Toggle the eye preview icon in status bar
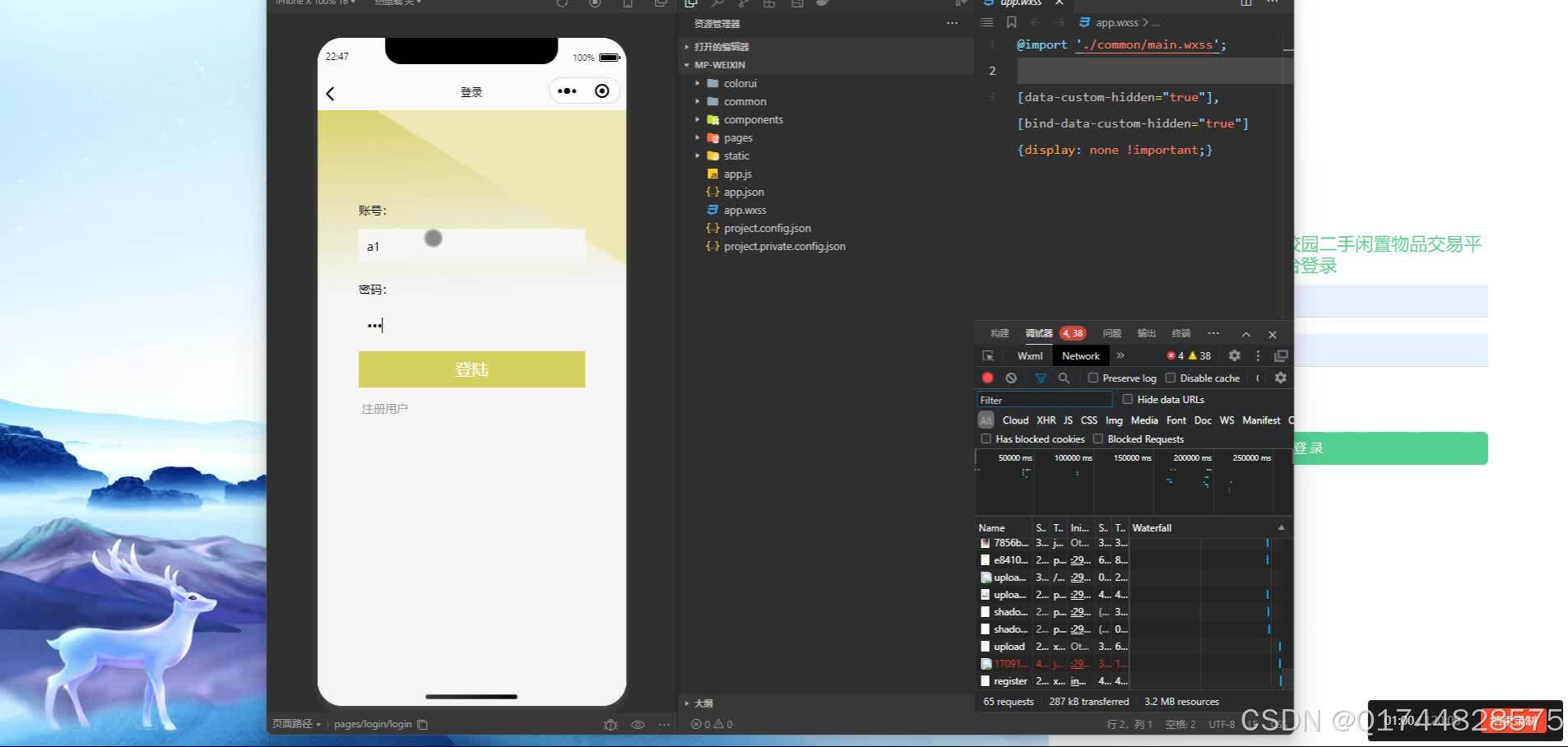1568x747 pixels. click(x=638, y=724)
